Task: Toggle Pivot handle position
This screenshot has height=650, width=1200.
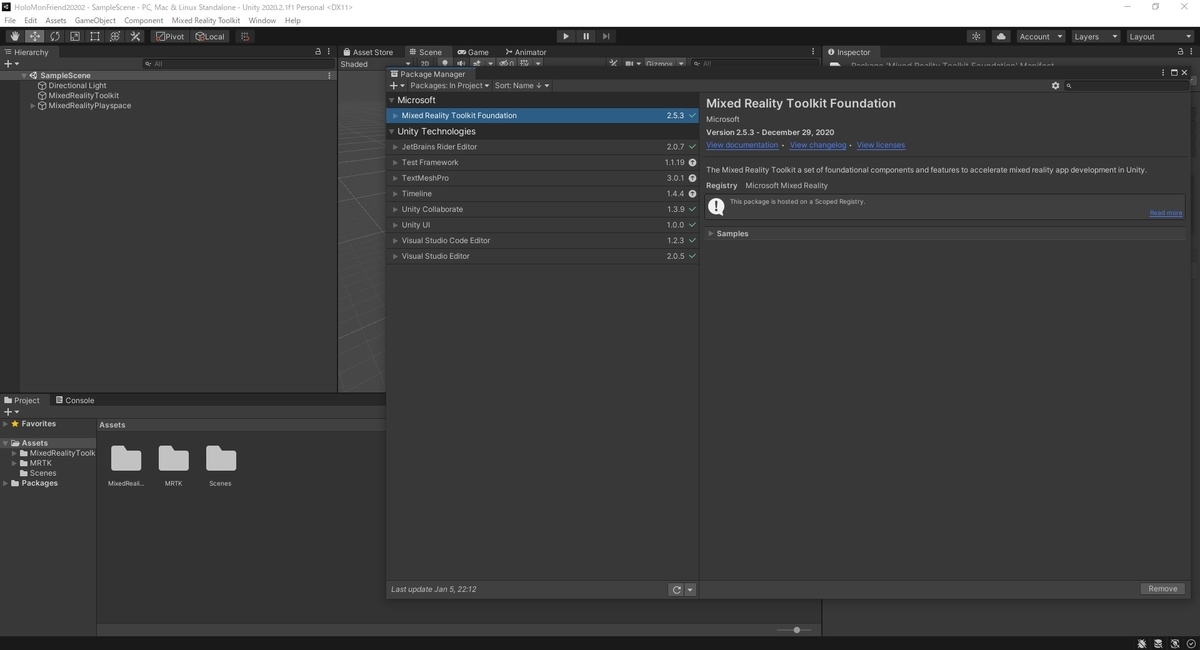Action: point(170,36)
